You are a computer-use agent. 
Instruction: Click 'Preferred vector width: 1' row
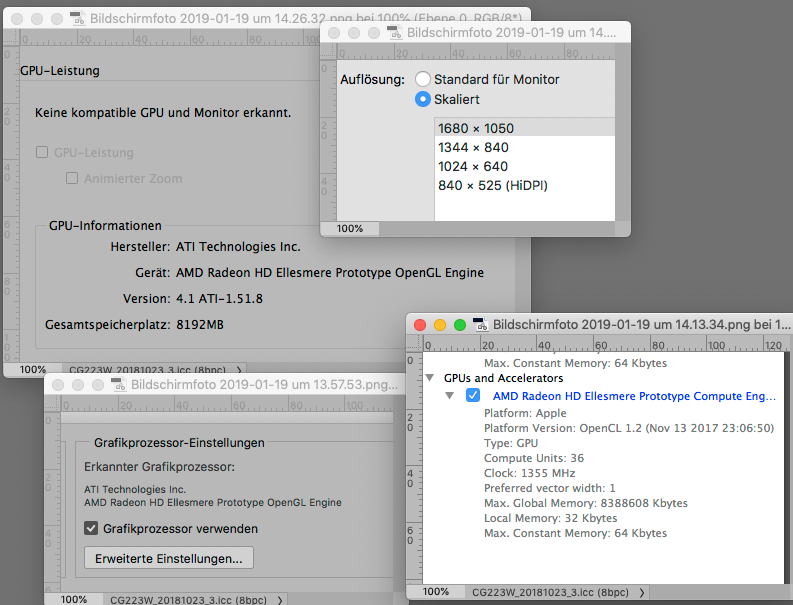[x=549, y=488]
